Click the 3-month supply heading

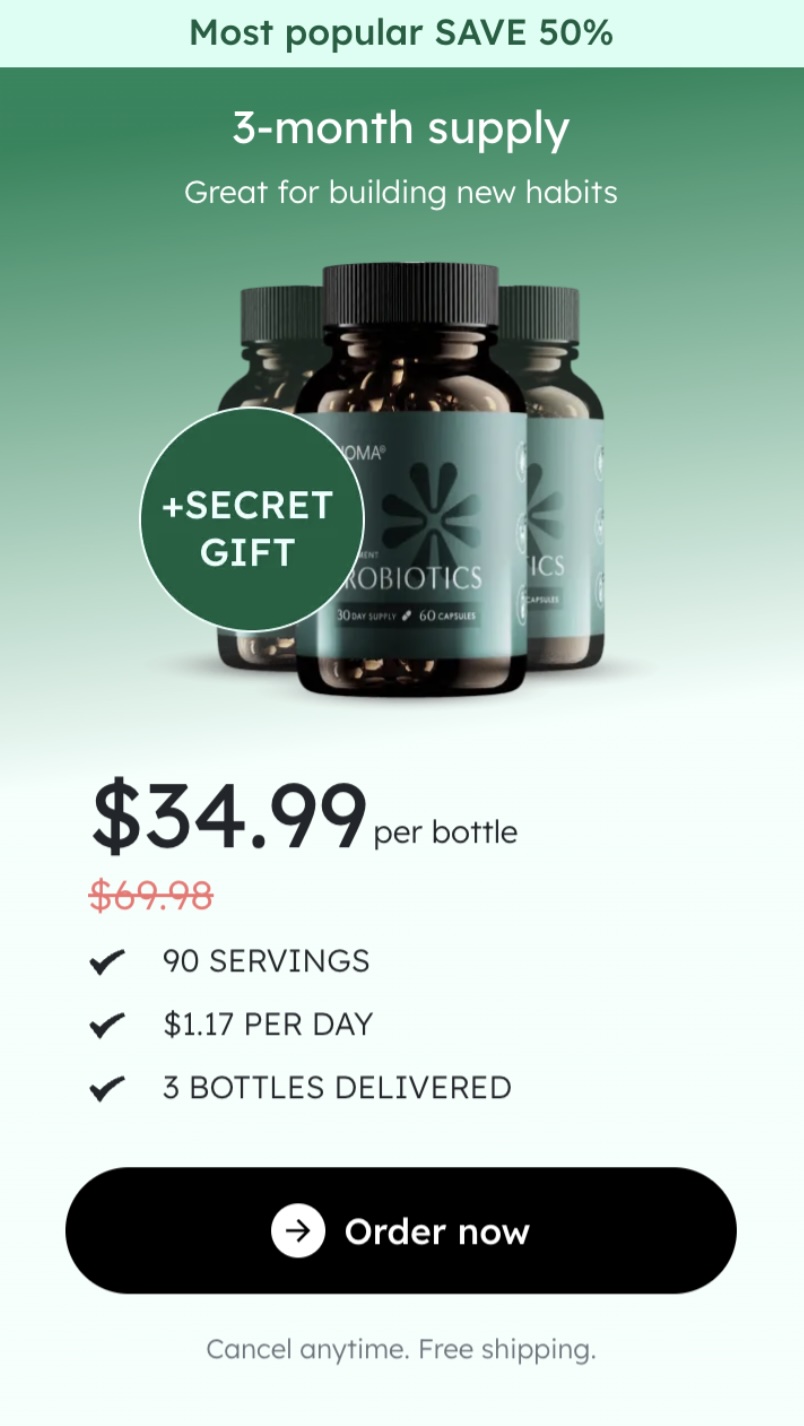[x=401, y=129]
